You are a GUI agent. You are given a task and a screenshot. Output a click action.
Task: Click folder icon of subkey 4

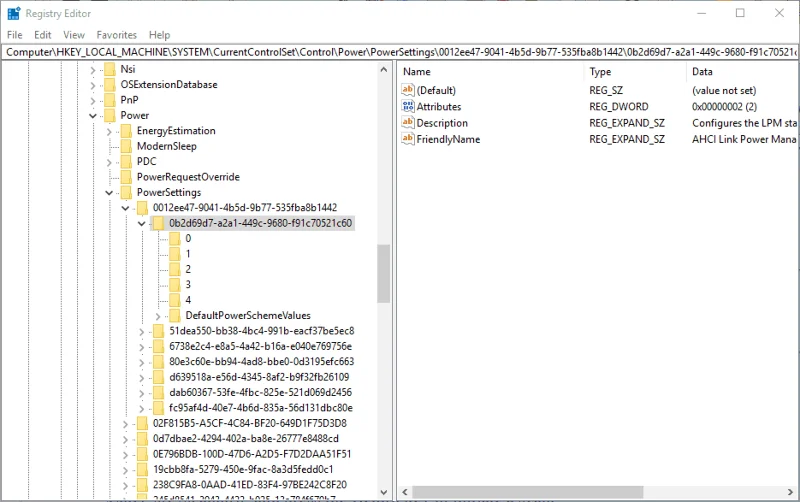(174, 300)
